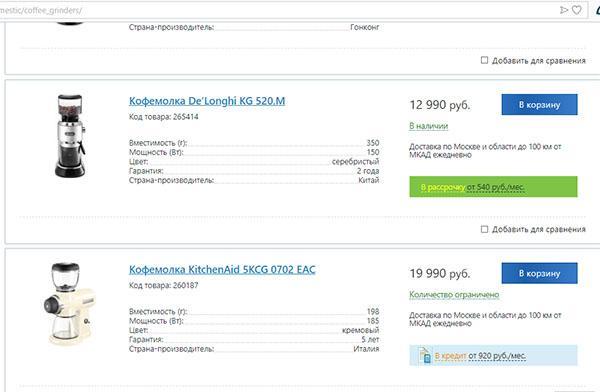Screen dimensions: 600x392
Task: Check compare box for De'Longhi KG 520.M
Action: pyautogui.click(x=484, y=229)
